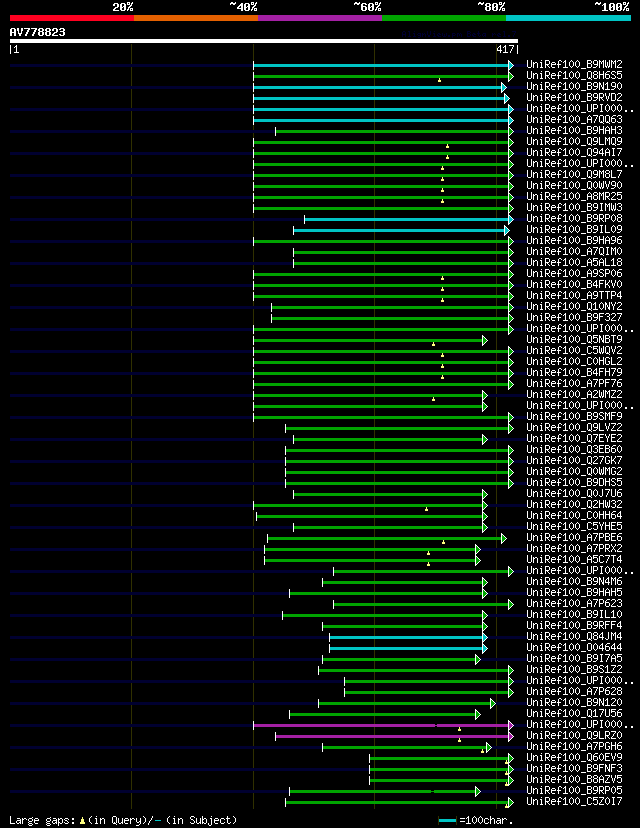This screenshot has width=640, height=828.
Task: Open hit UniRef100_A7QQ63
Action: [575, 120]
